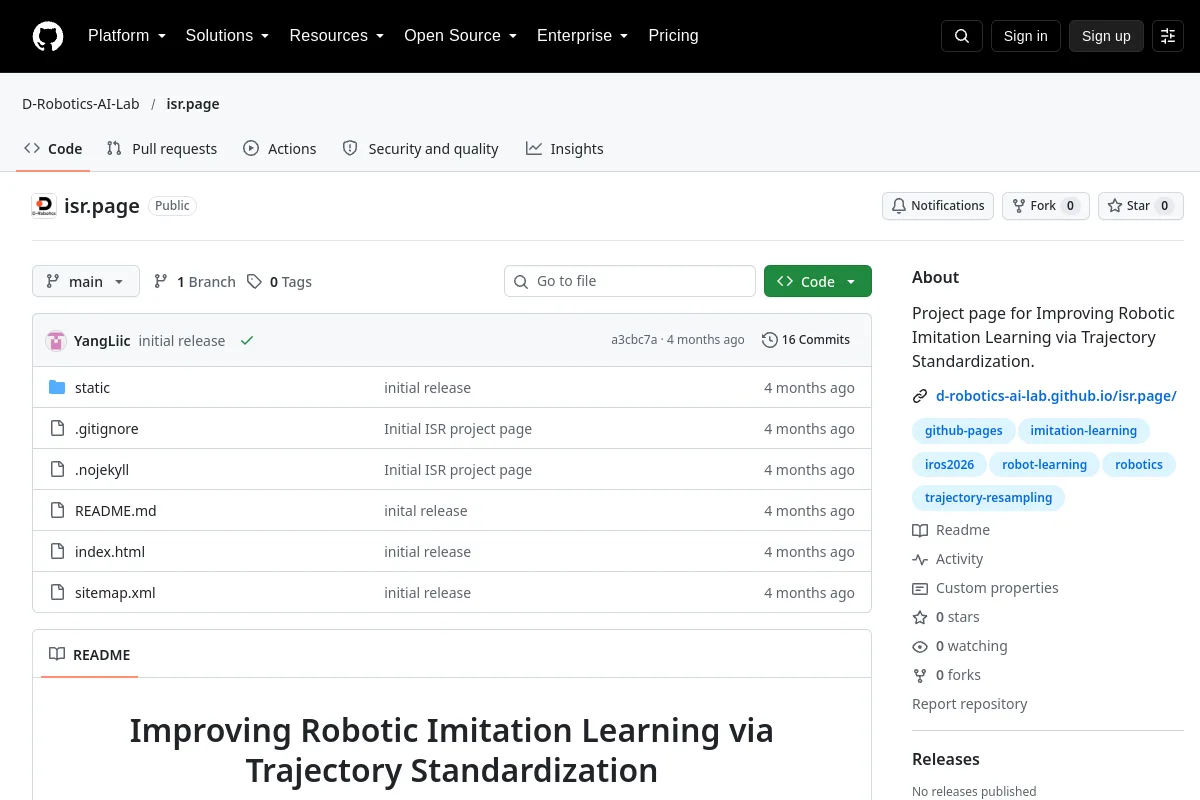1200x800 pixels.
Task: Open the Insights tab
Action: (565, 149)
